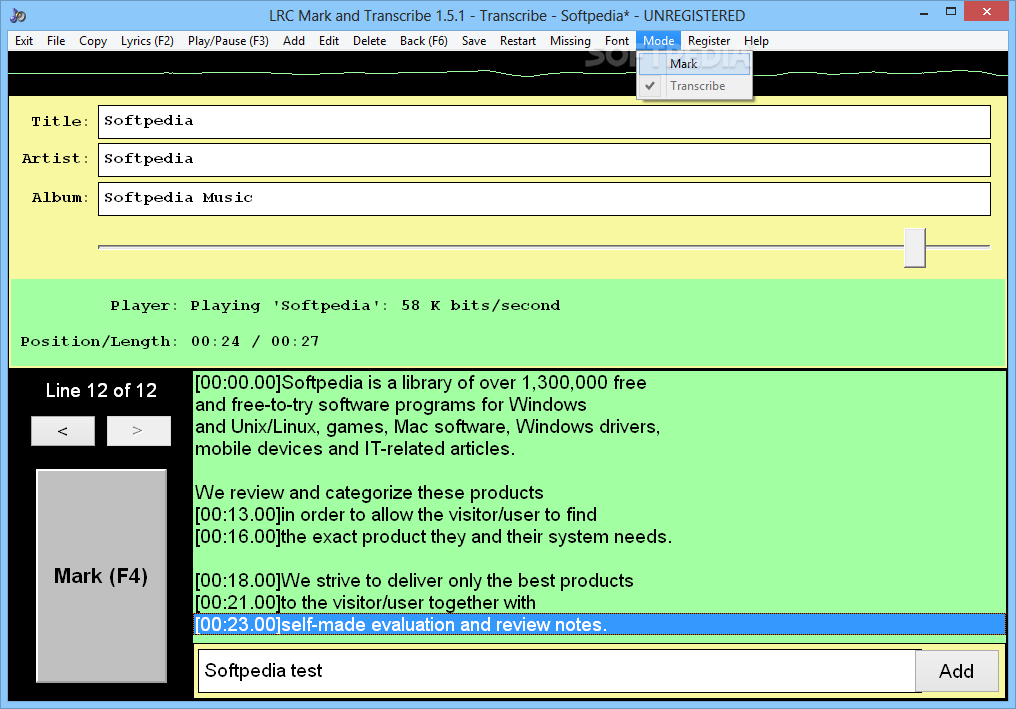Select line 'mobile devices and IT-related articles.'
Image resolution: width=1016 pixels, height=709 pixels.
pyautogui.click(x=599, y=448)
